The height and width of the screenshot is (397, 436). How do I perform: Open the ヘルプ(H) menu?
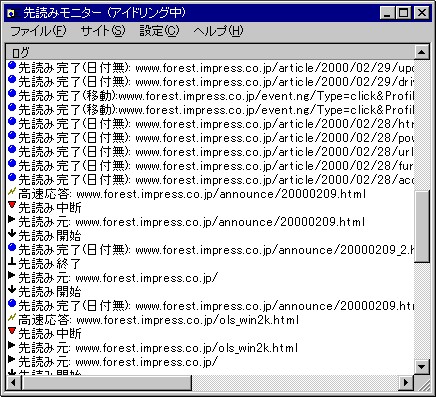pos(218,31)
